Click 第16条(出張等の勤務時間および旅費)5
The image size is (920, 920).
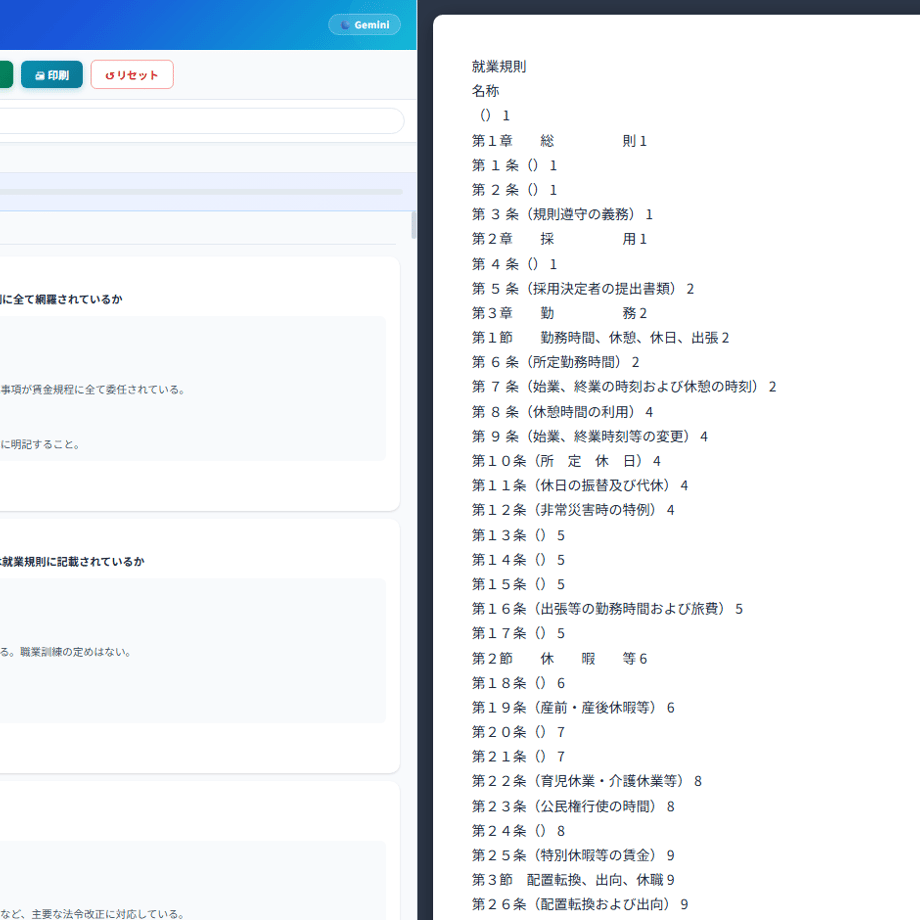click(607, 610)
